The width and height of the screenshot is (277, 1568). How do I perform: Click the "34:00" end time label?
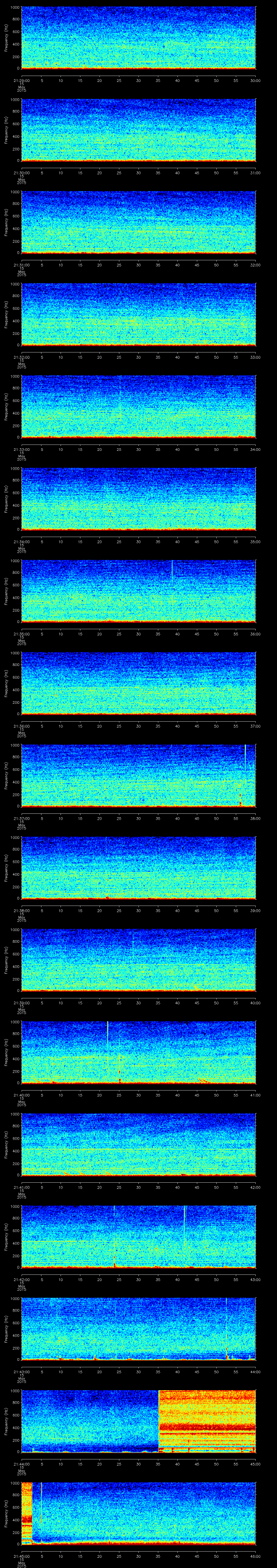click(x=255, y=449)
